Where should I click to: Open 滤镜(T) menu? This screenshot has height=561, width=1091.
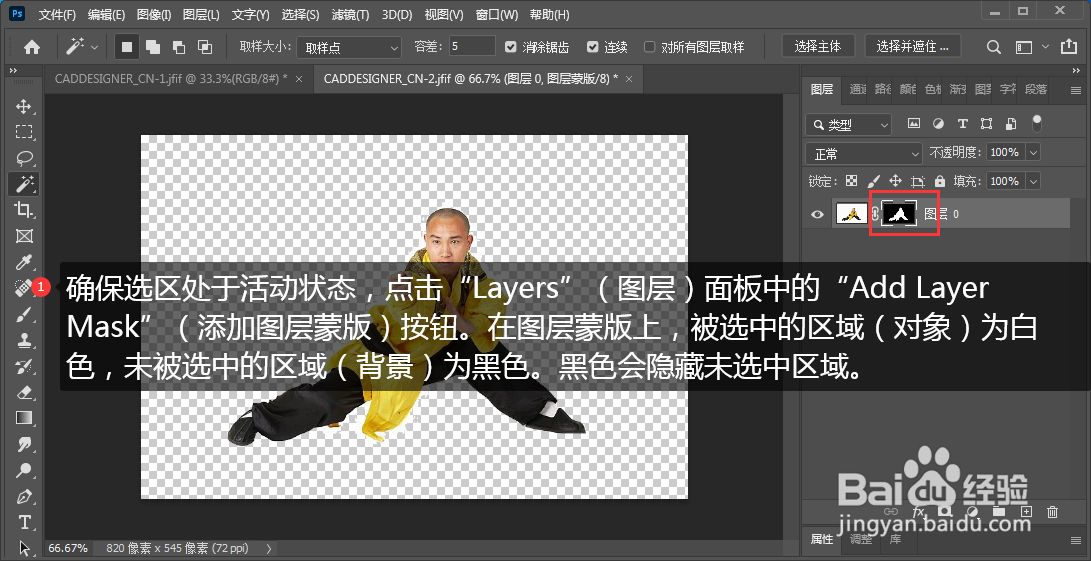pos(349,15)
